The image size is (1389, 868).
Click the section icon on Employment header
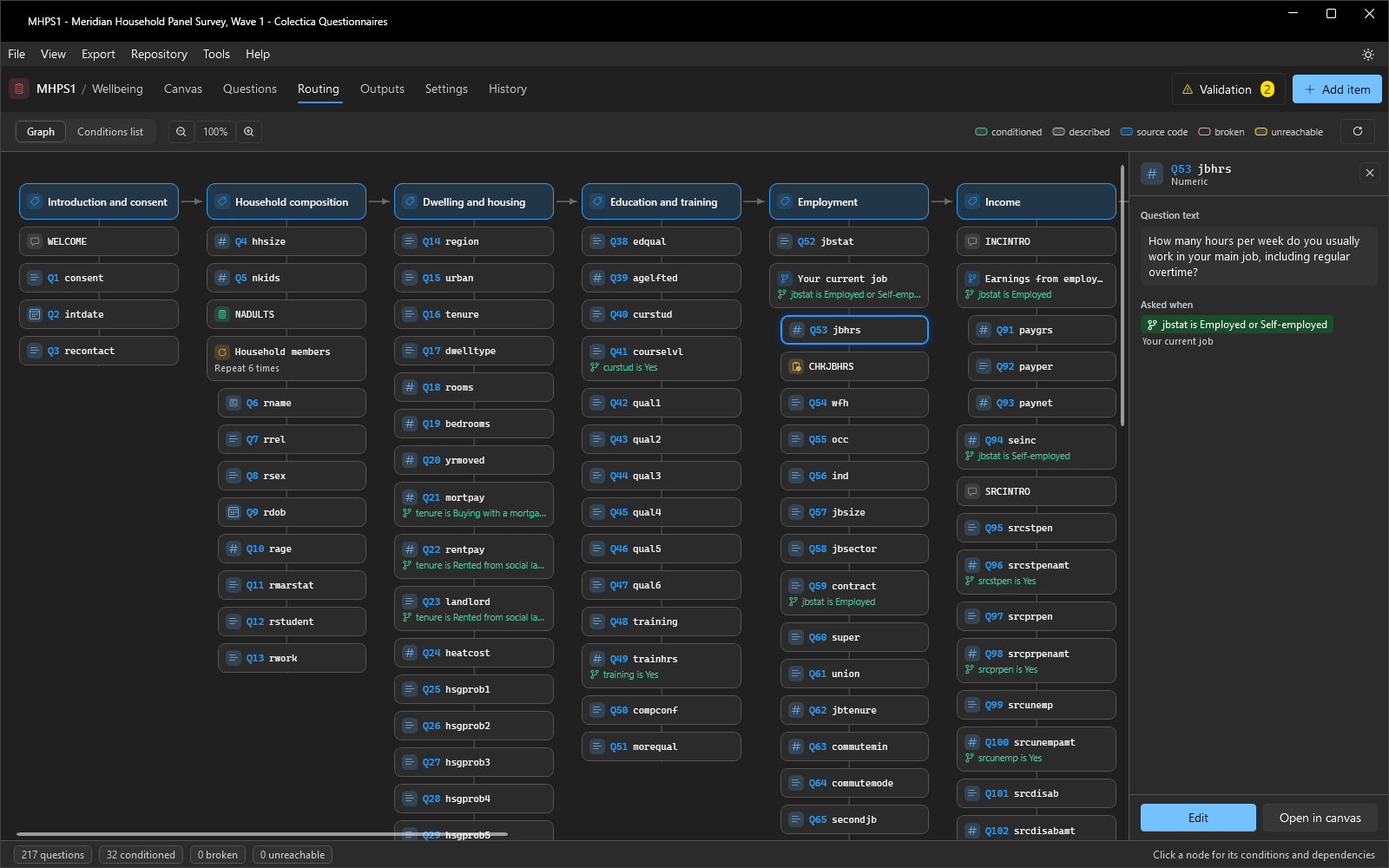coord(785,201)
